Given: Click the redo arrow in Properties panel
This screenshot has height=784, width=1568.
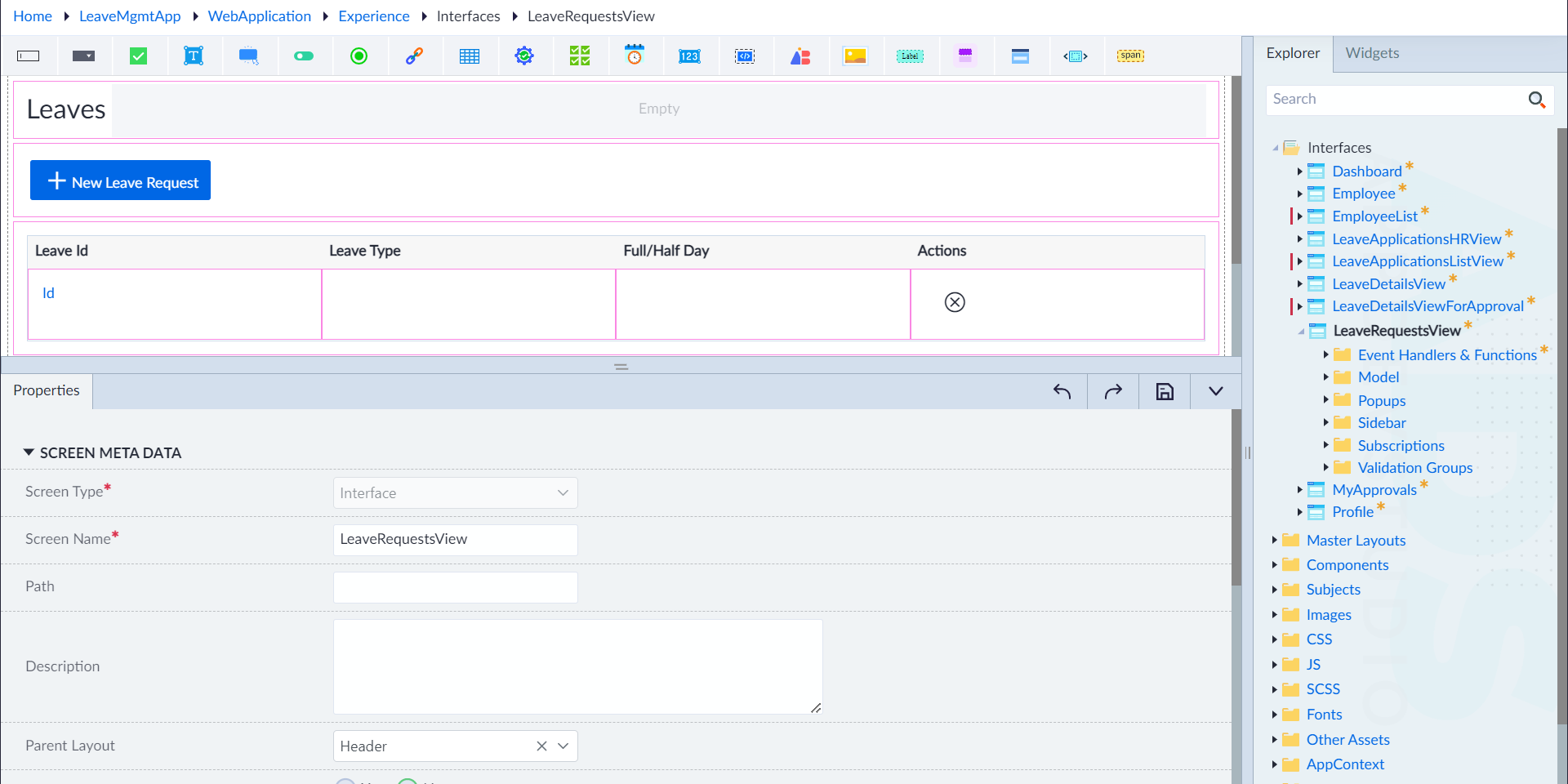Looking at the screenshot, I should [1113, 391].
